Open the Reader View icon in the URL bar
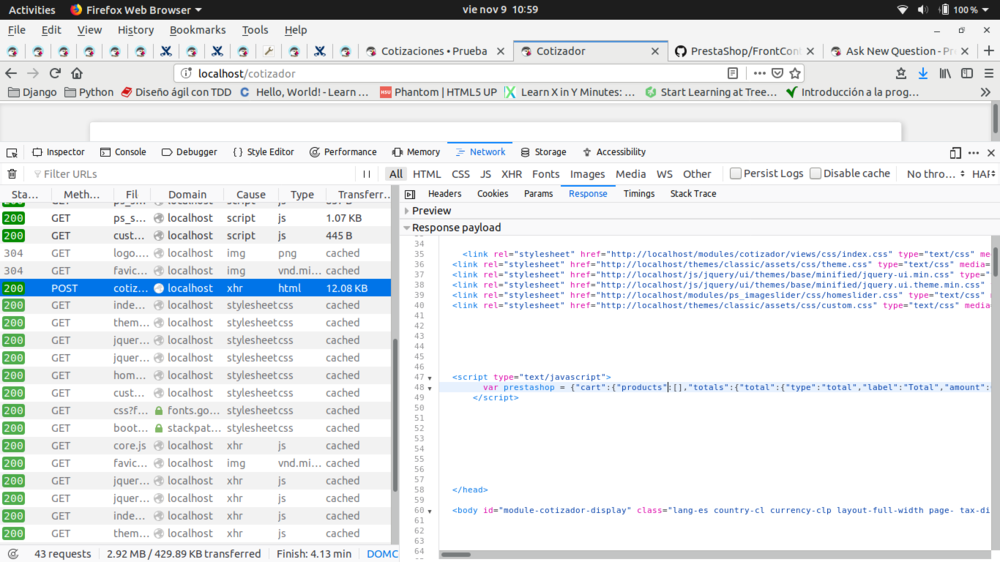 click(x=733, y=73)
